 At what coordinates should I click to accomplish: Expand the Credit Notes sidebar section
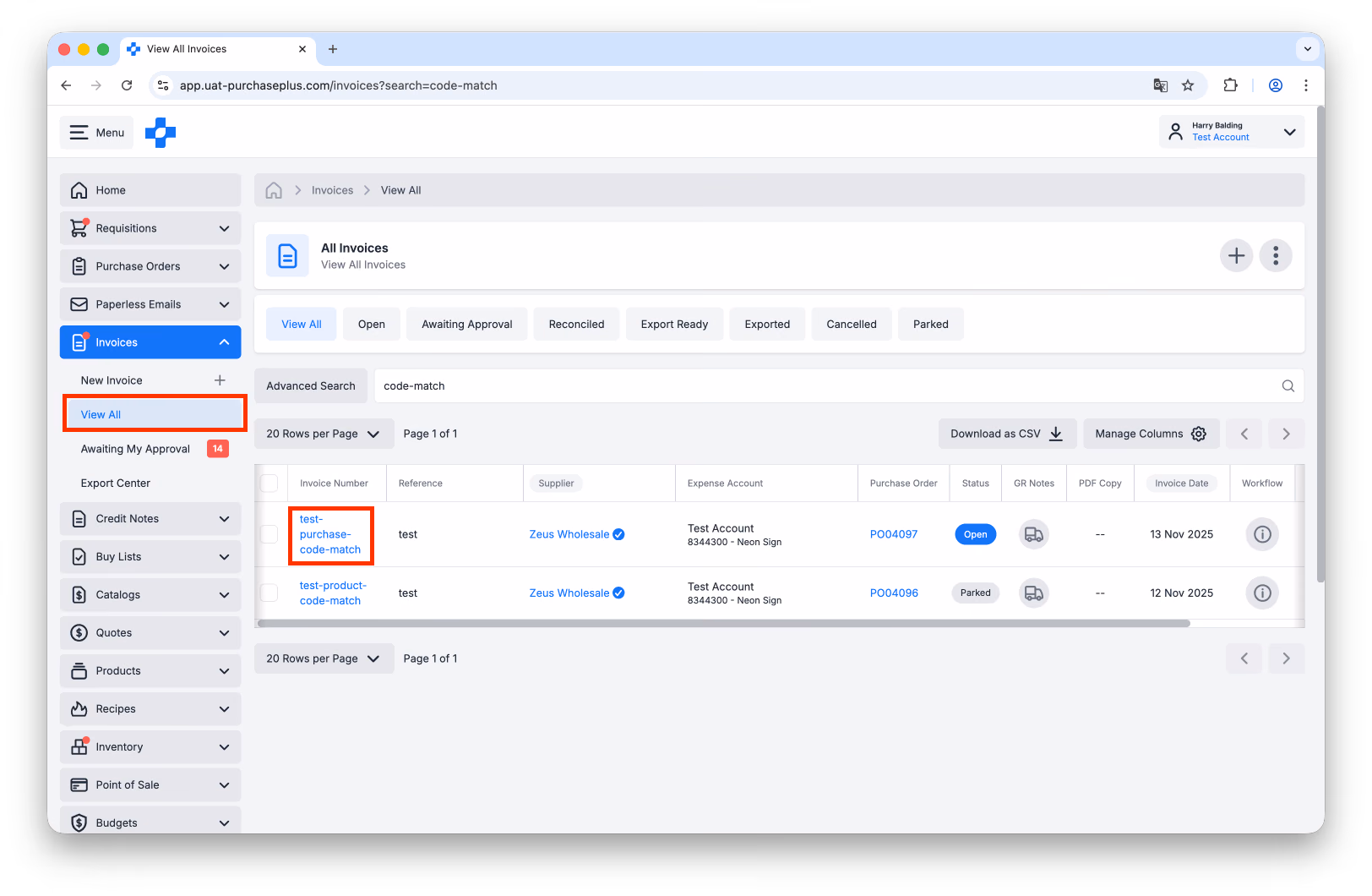point(150,519)
